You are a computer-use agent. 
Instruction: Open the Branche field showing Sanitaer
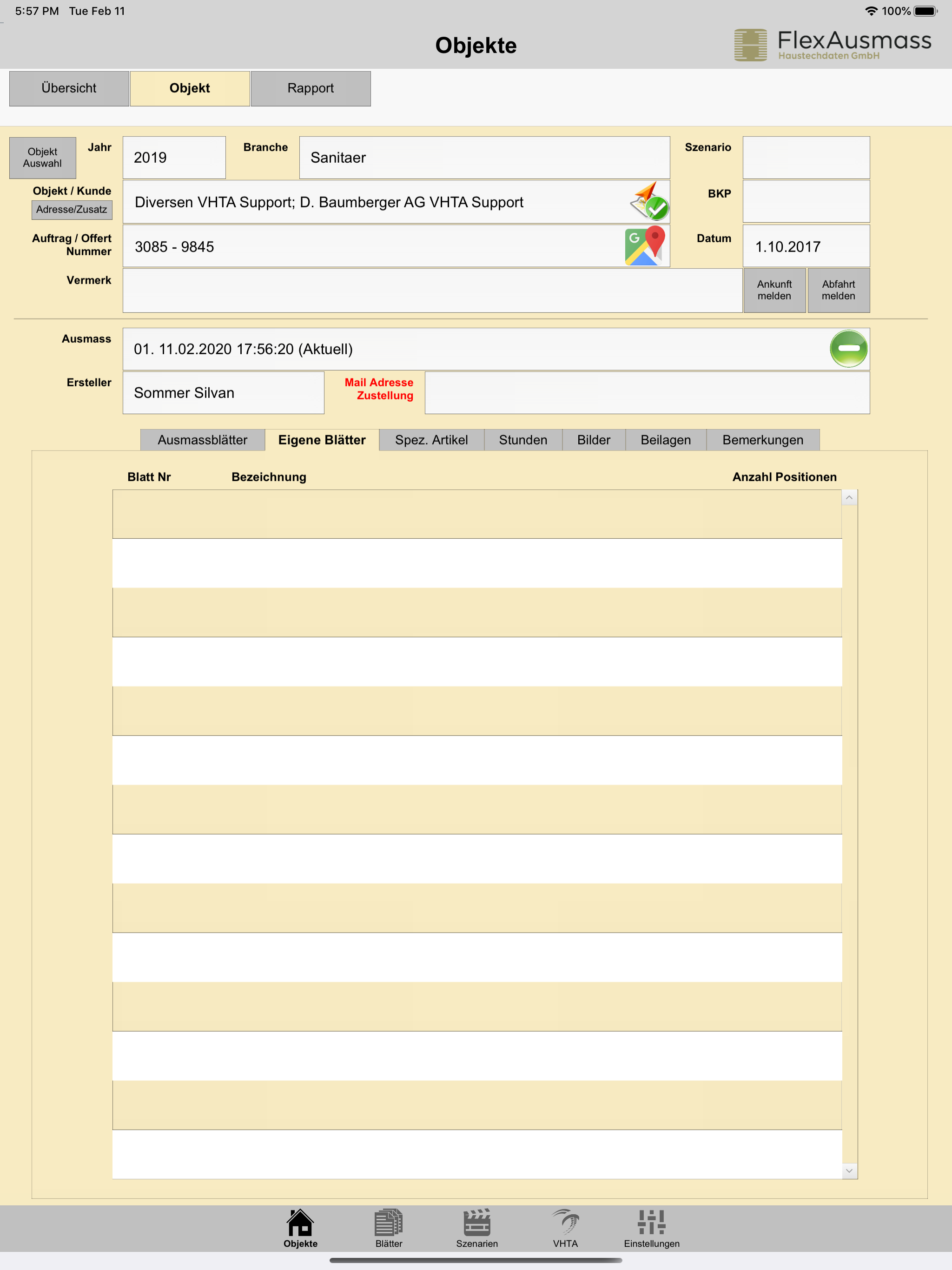(x=485, y=158)
